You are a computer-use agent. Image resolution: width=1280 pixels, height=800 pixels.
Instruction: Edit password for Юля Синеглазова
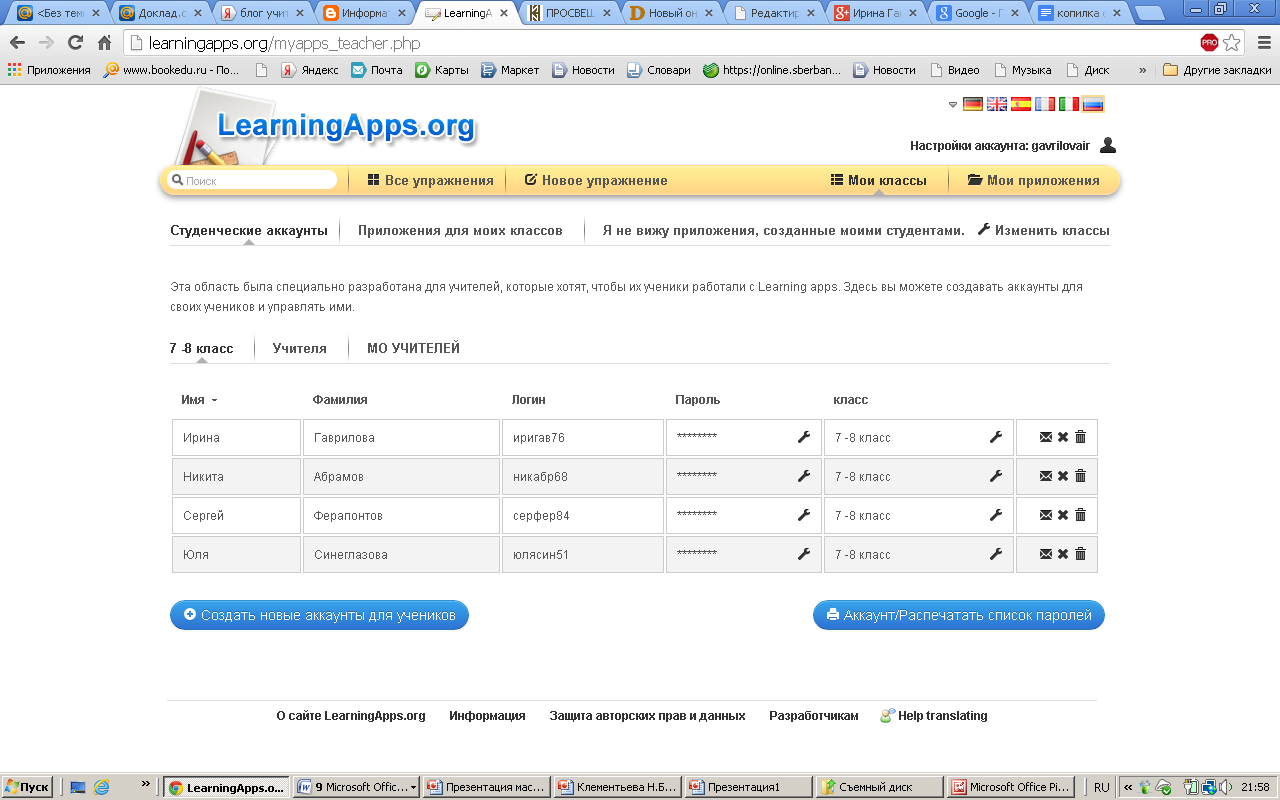[x=803, y=554]
